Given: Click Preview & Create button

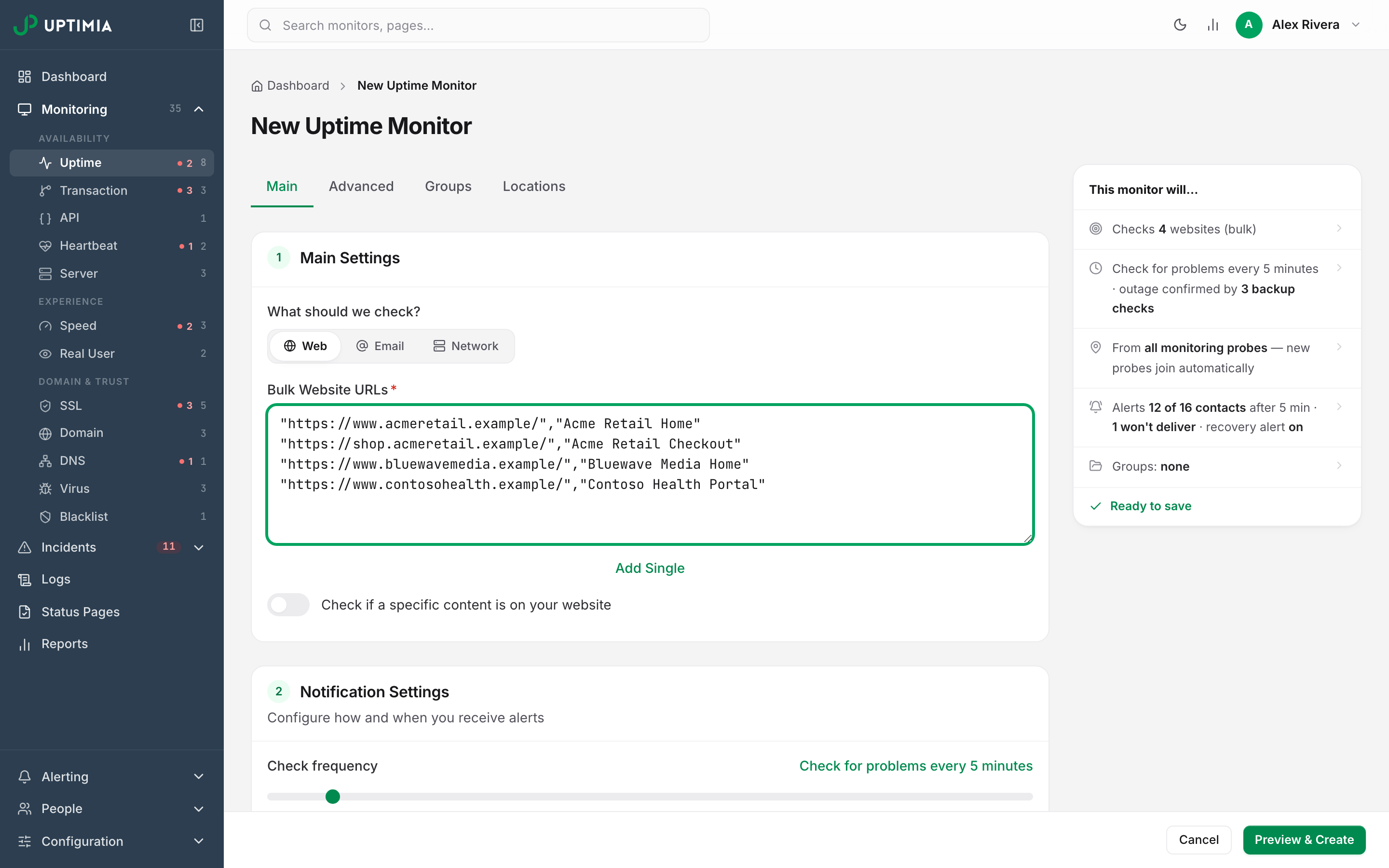Looking at the screenshot, I should point(1304,839).
